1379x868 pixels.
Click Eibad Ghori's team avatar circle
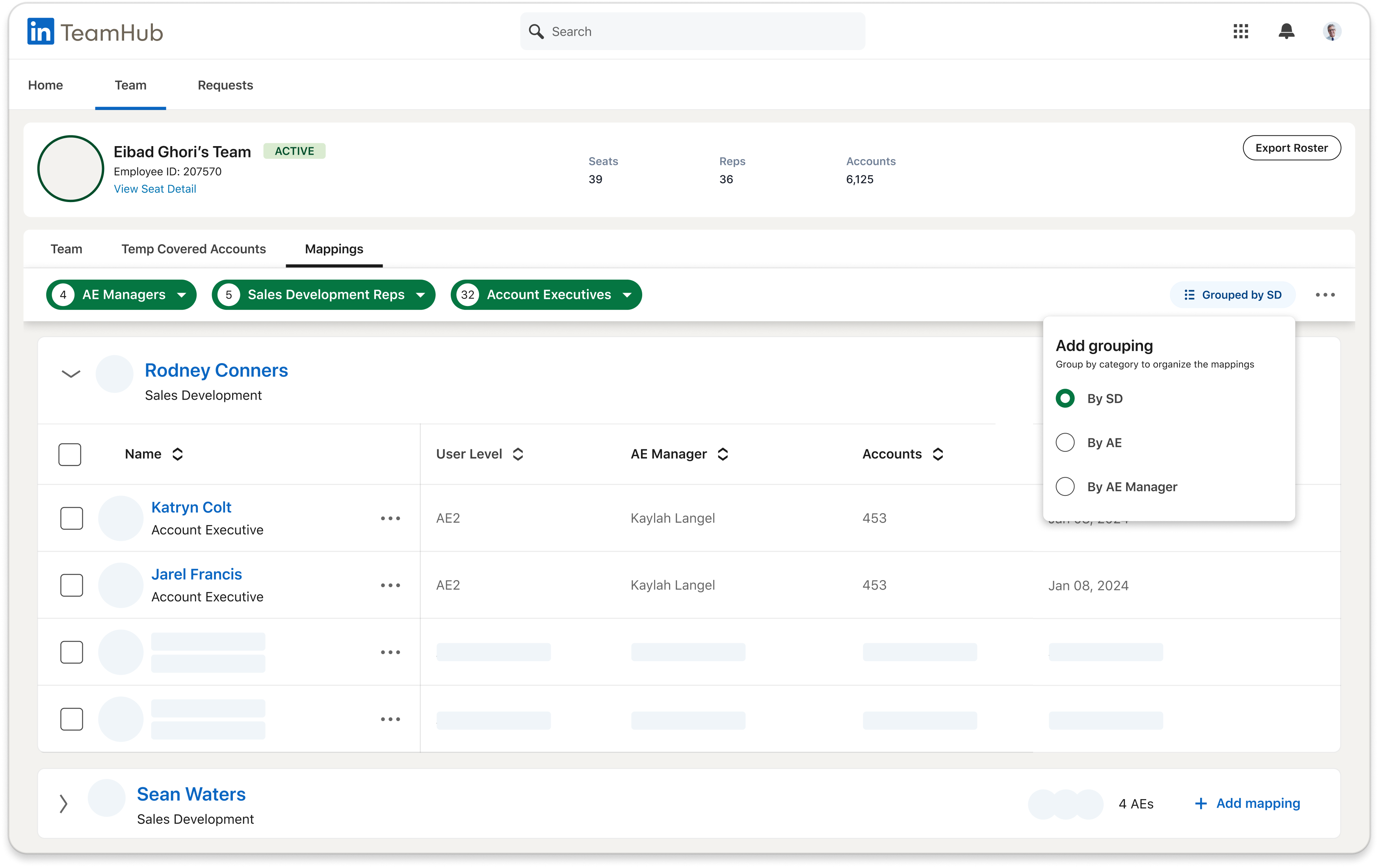pos(71,168)
